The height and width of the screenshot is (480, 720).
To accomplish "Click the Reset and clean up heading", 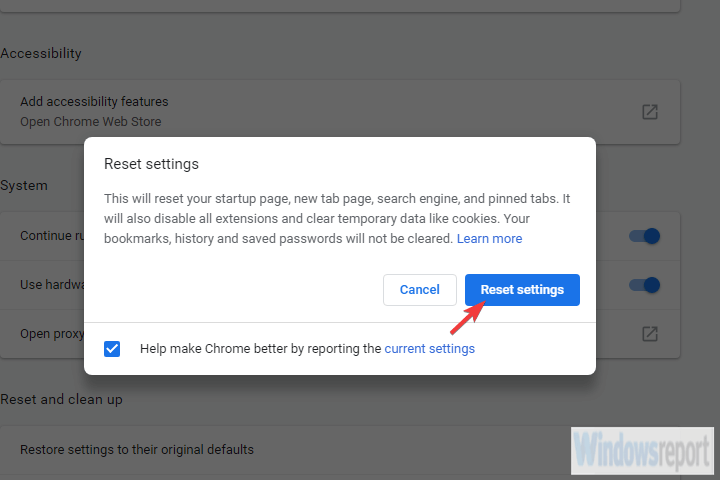I will tap(62, 400).
